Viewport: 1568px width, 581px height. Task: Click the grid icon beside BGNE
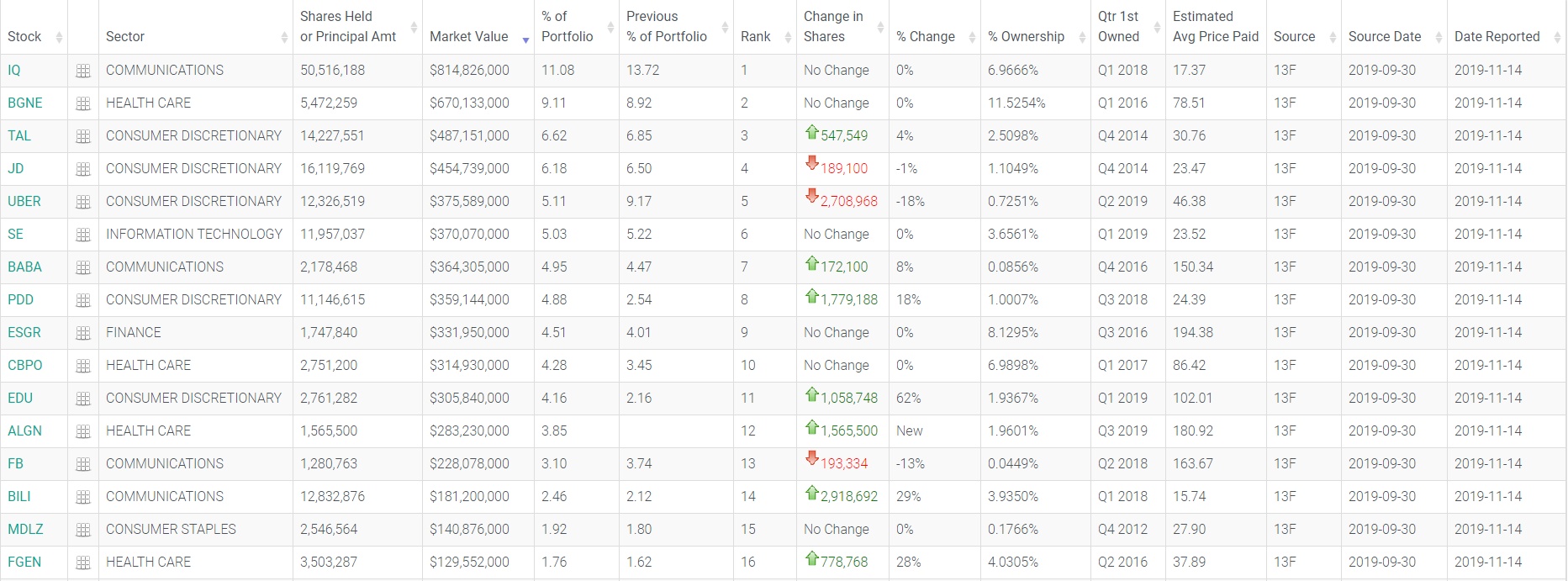82,104
